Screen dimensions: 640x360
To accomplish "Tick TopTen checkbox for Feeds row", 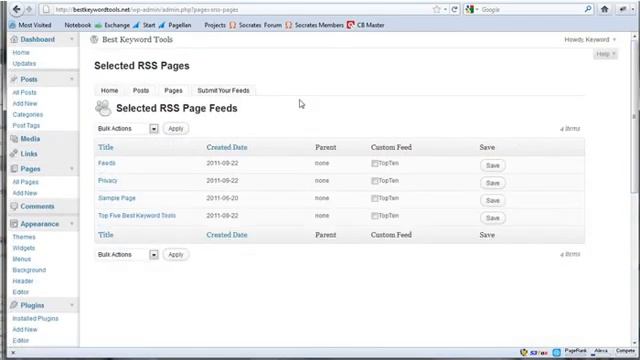I will (x=374, y=163).
